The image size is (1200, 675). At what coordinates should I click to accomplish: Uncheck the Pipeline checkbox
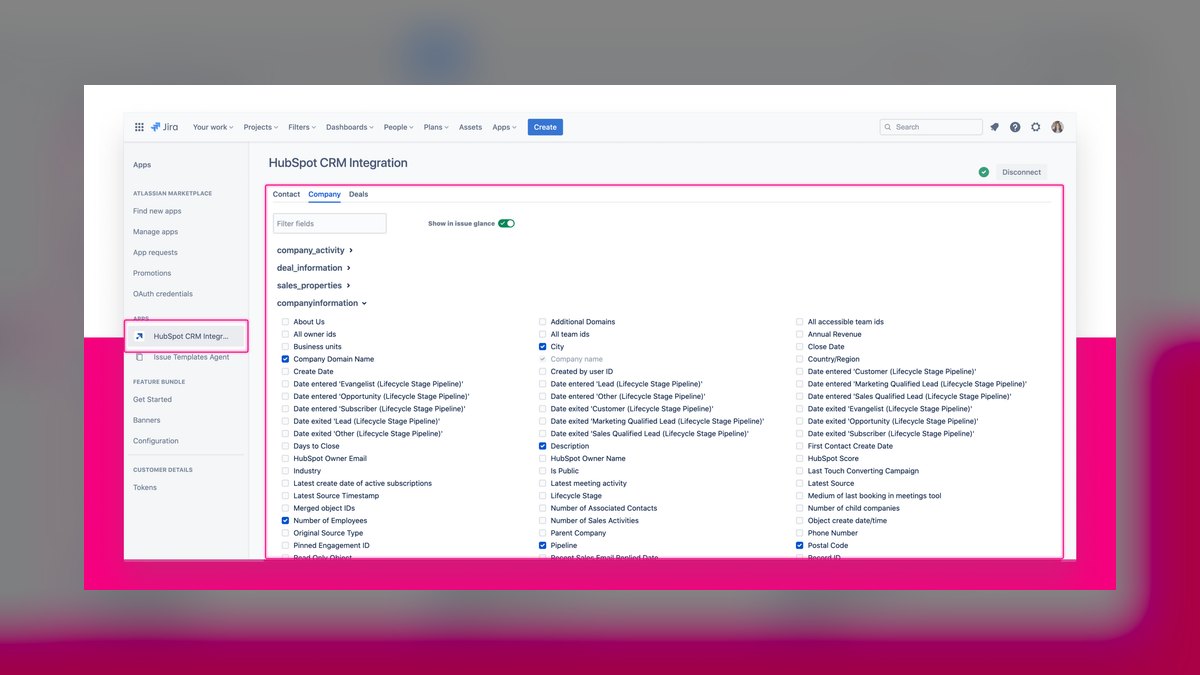pos(543,546)
